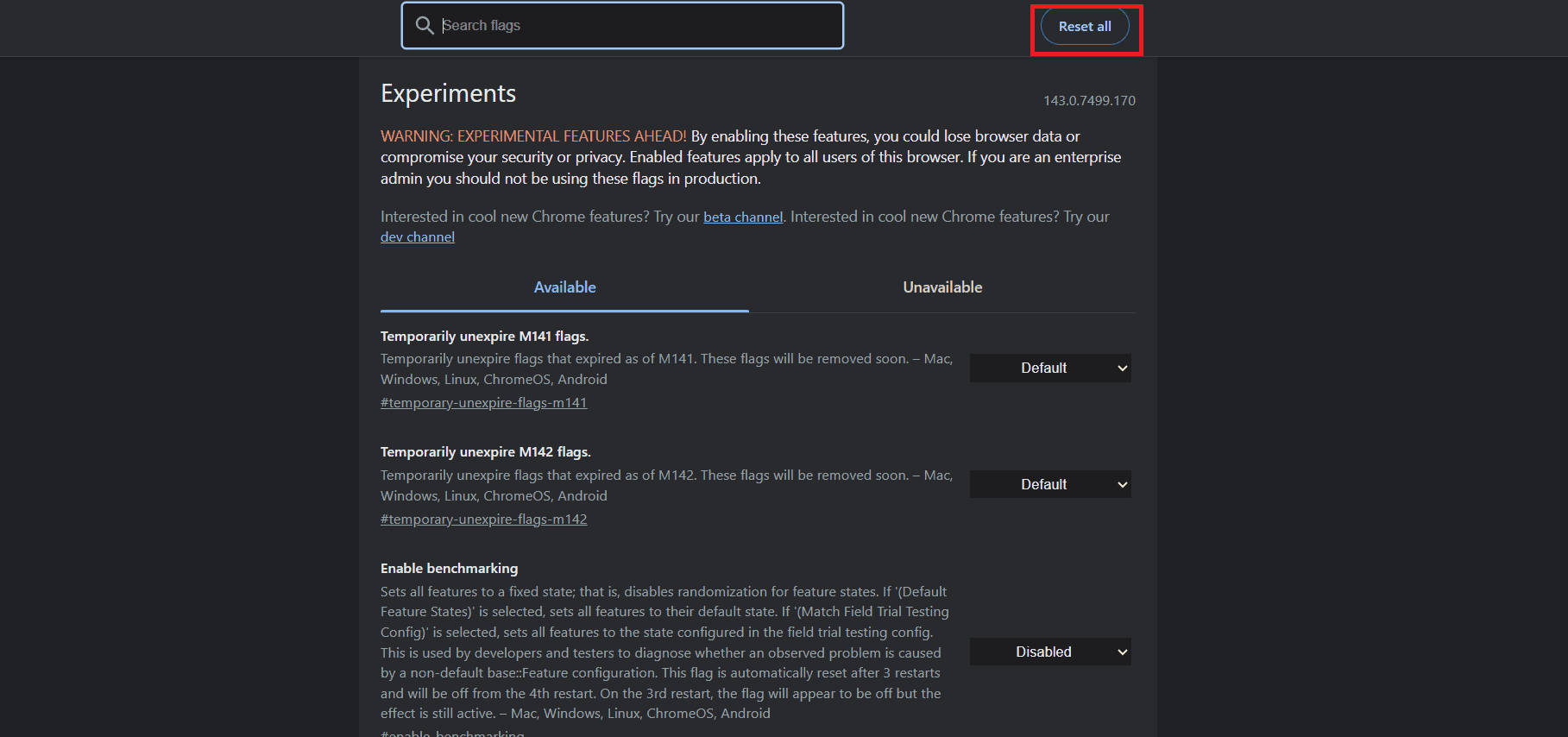Select the Temporarily unexpire M141 flags title

tap(484, 337)
